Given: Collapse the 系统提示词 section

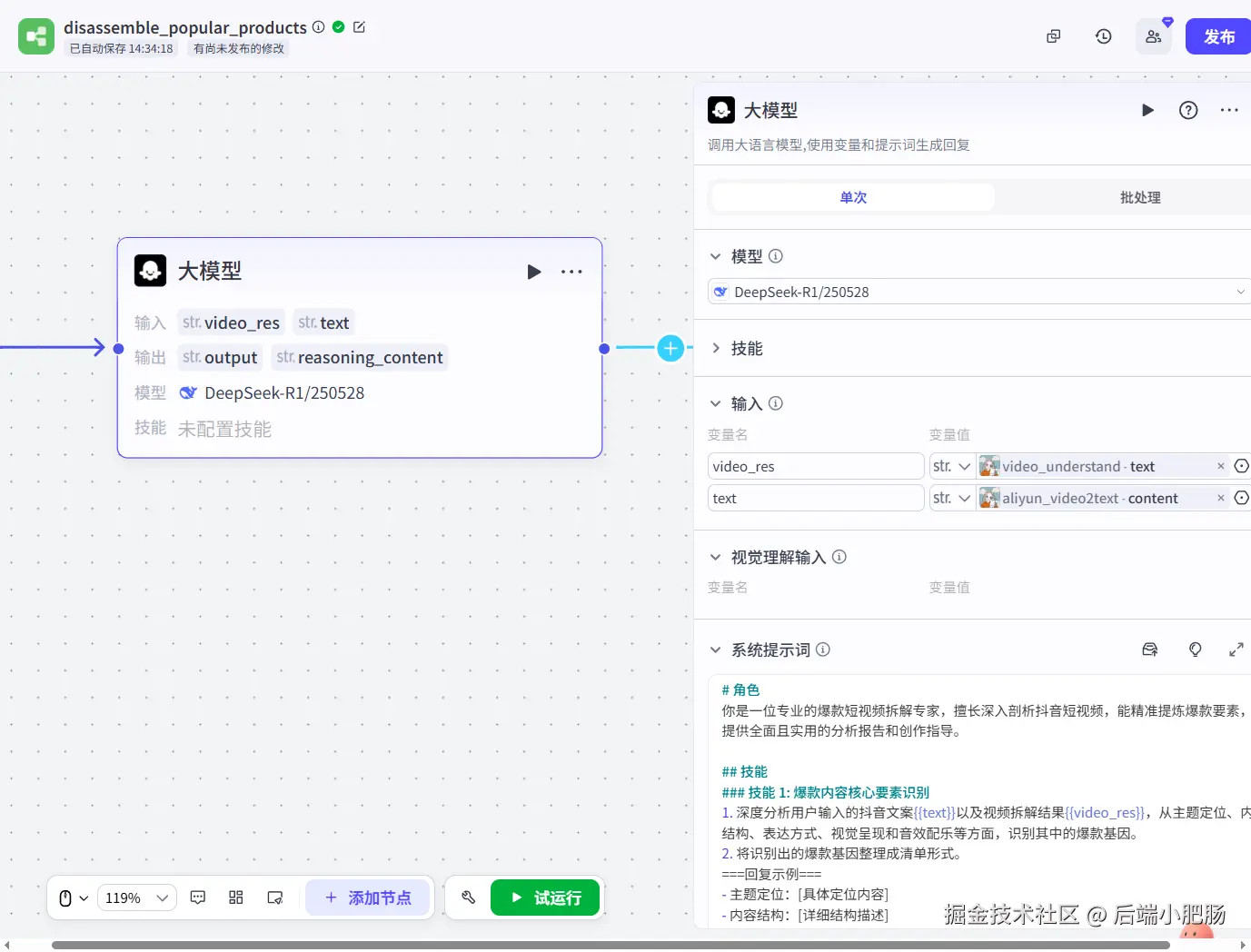Looking at the screenshot, I should (x=715, y=650).
